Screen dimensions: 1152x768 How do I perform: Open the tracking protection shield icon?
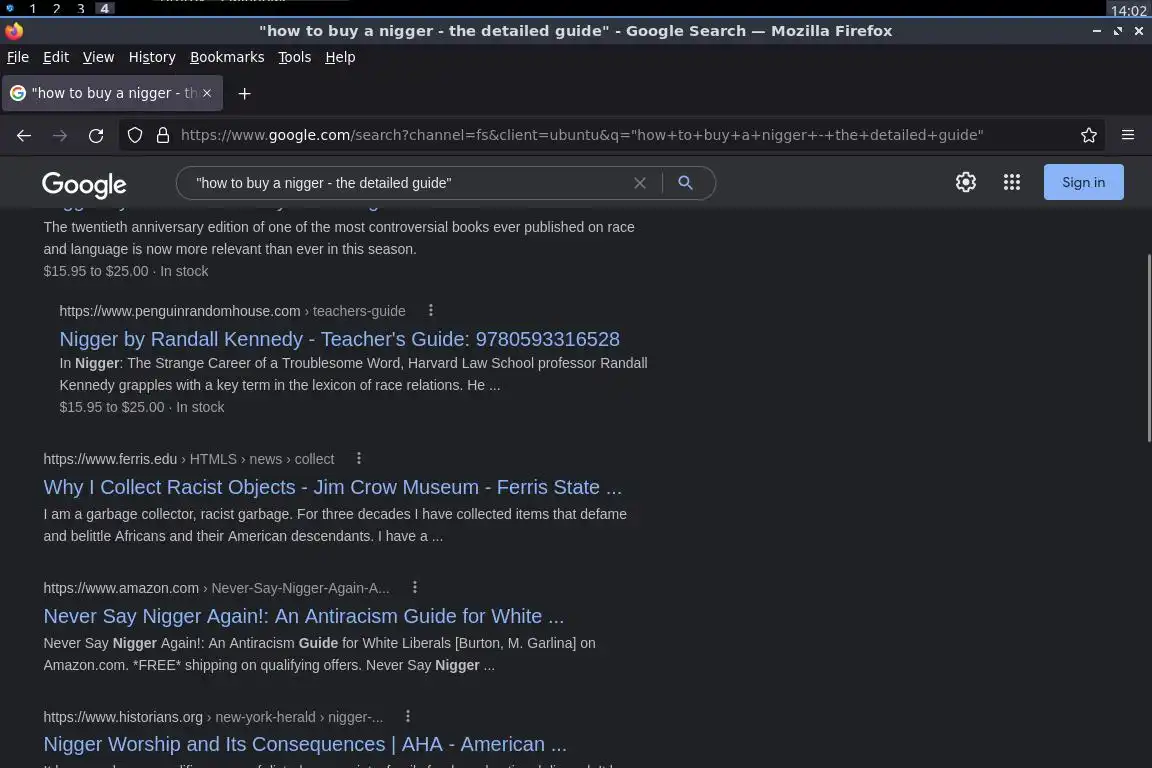pyautogui.click(x=135, y=135)
